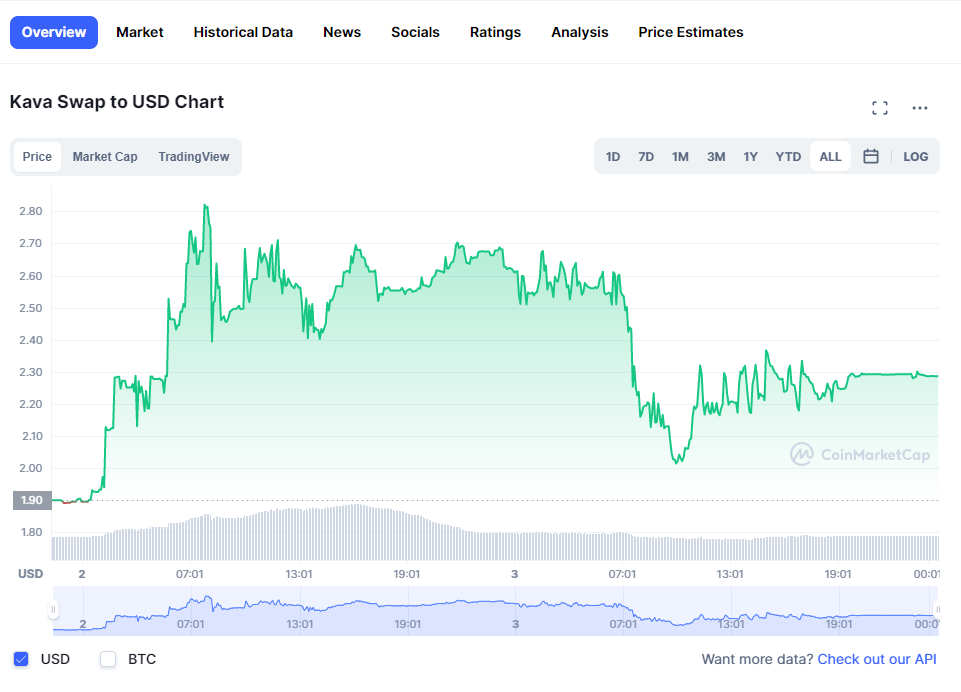This screenshot has height=692, width=961.
Task: Uncheck the USD price checkbox
Action: (x=21, y=659)
